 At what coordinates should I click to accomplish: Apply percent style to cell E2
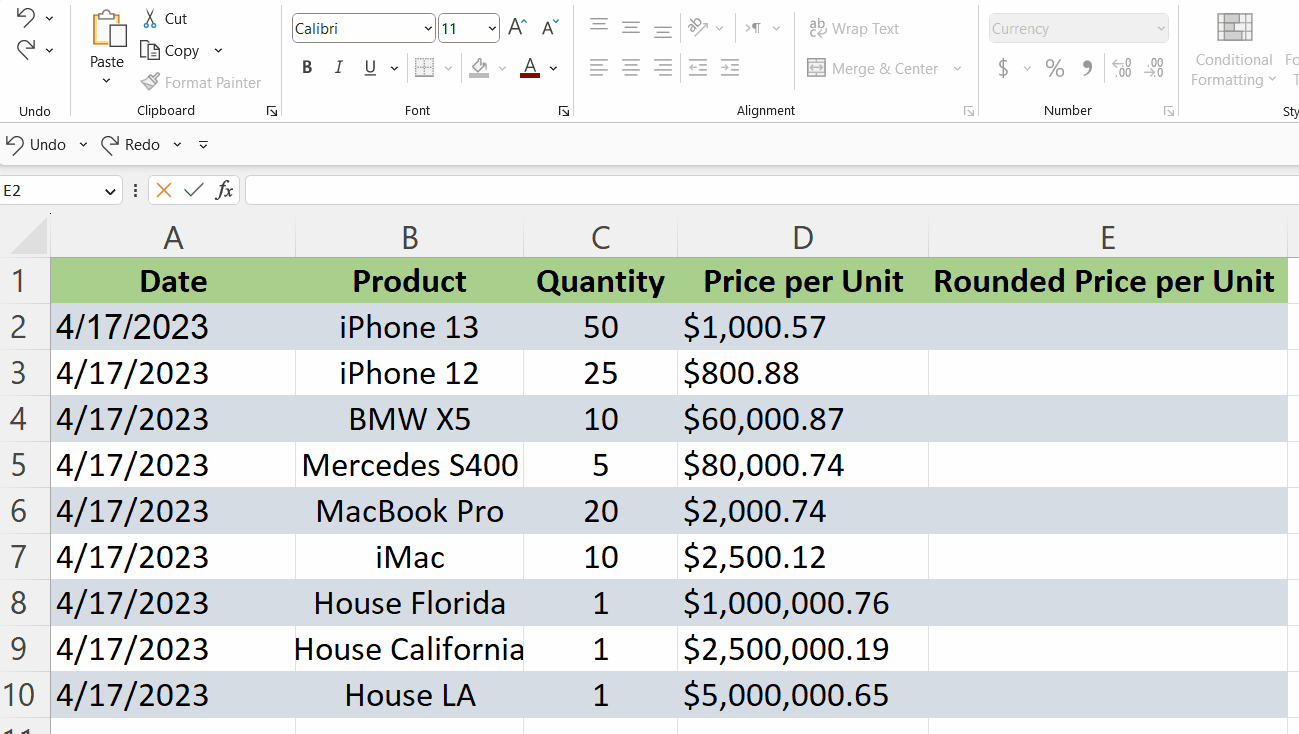[1053, 67]
